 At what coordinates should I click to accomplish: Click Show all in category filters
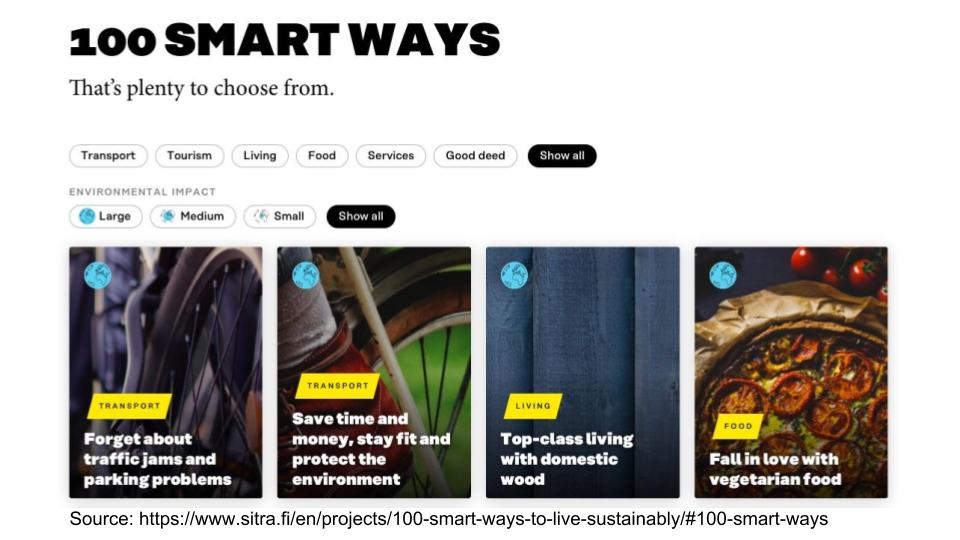tap(562, 156)
